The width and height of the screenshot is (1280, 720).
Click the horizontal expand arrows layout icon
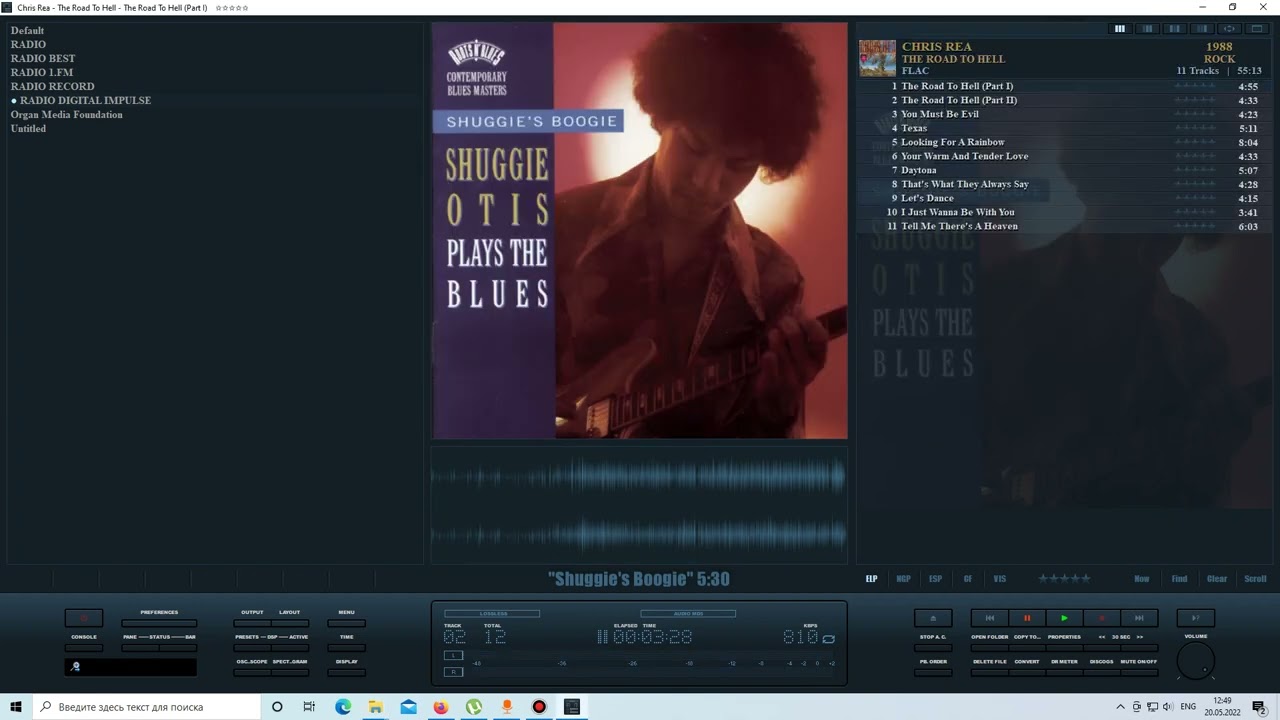[1230, 29]
